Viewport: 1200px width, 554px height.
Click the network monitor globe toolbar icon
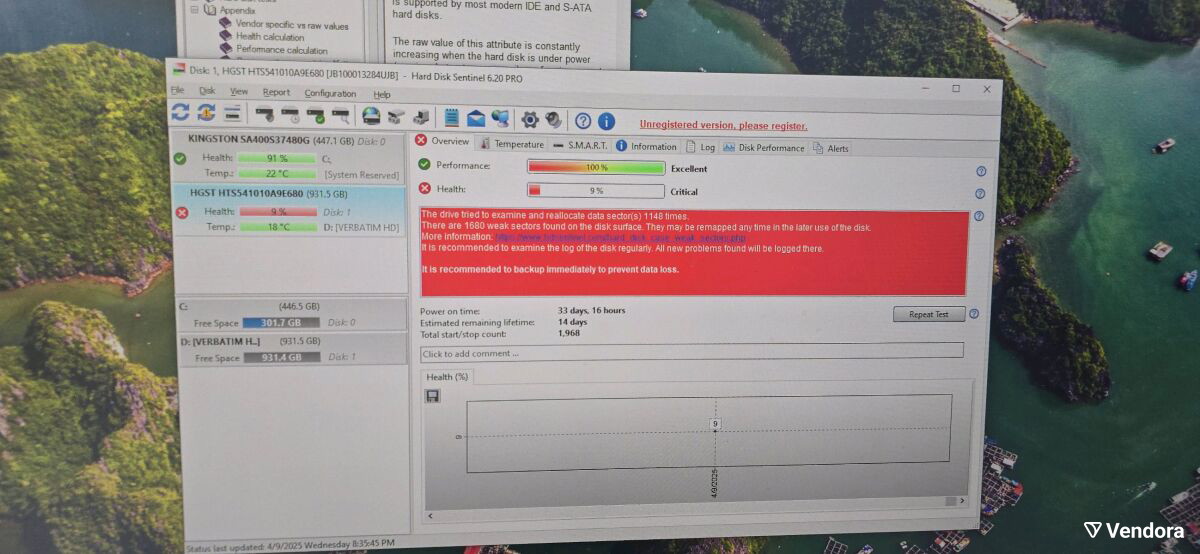click(500, 119)
